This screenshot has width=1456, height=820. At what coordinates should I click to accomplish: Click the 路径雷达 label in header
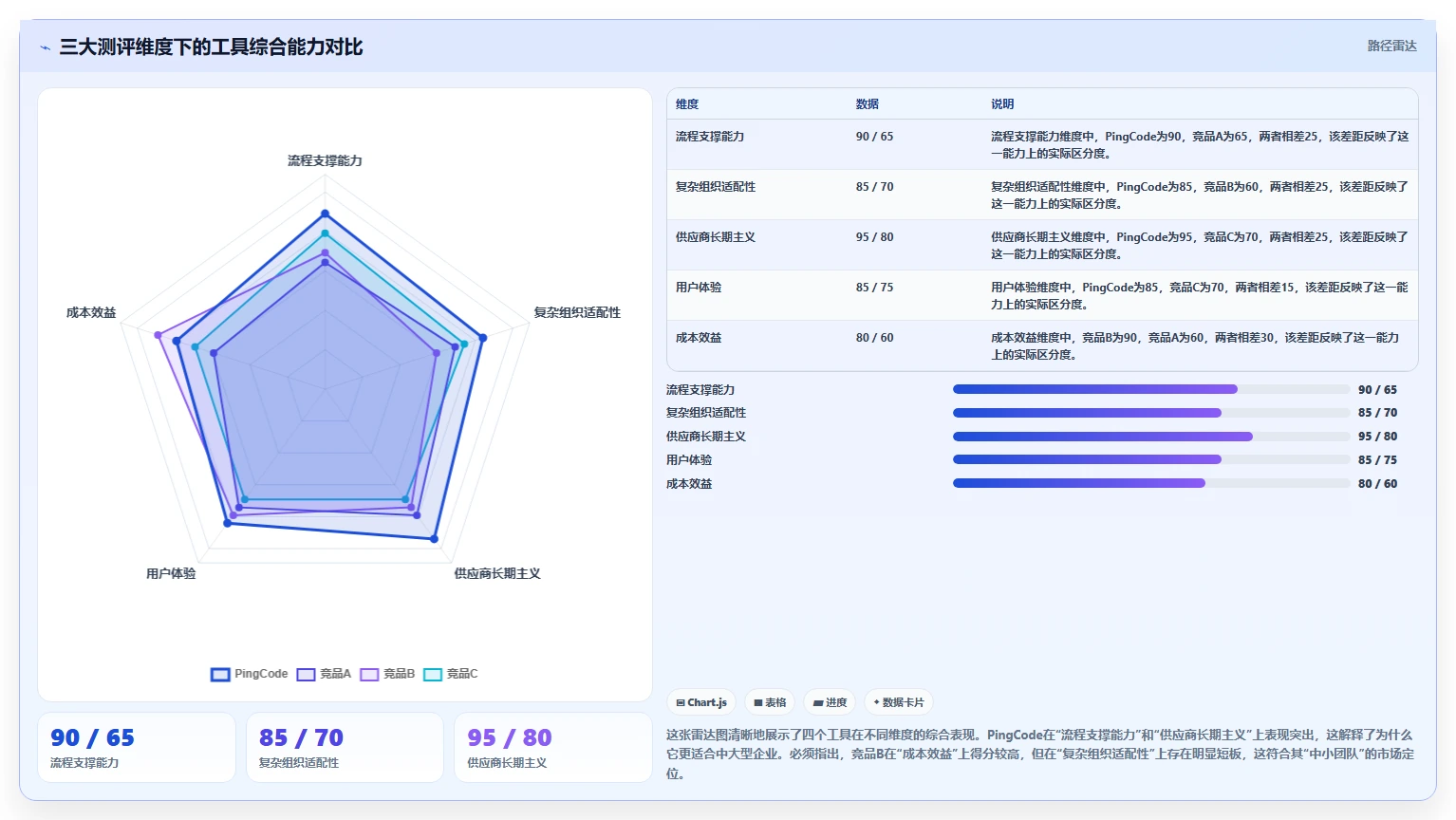click(1391, 46)
